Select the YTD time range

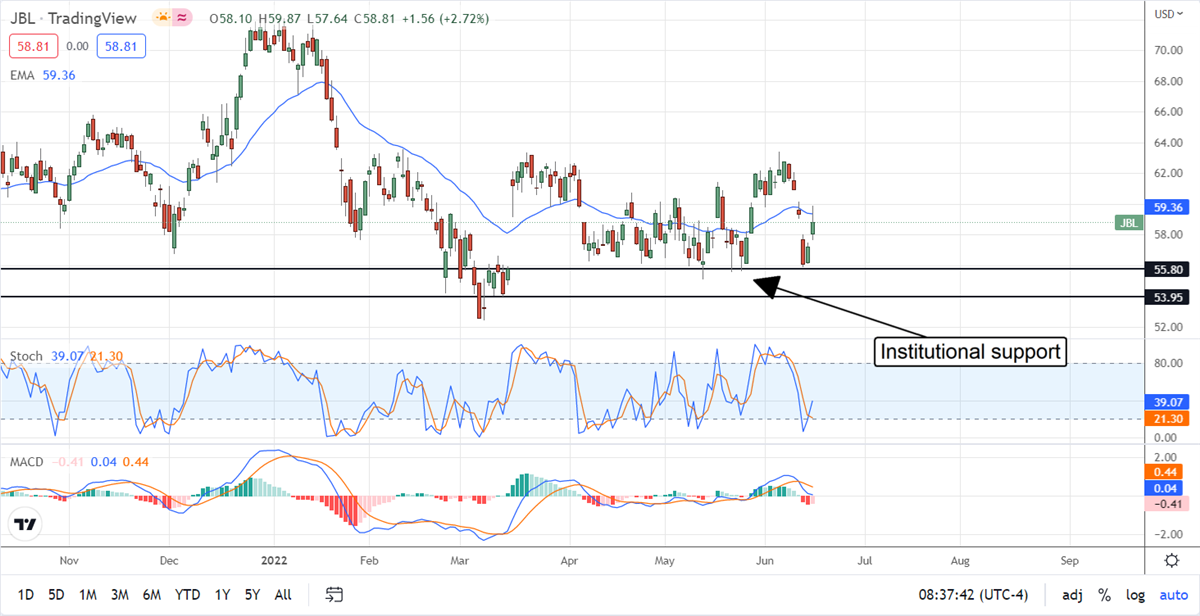(x=187, y=594)
